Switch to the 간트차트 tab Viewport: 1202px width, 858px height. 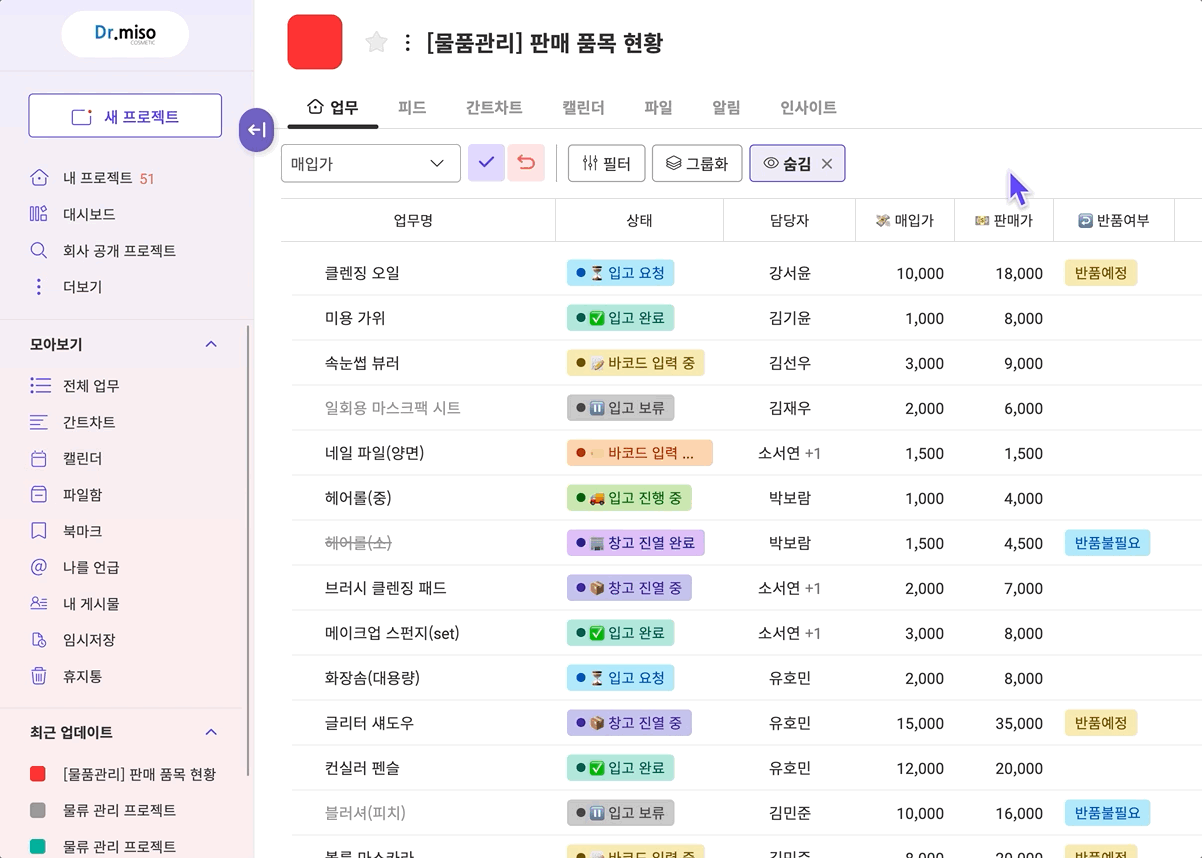click(494, 108)
